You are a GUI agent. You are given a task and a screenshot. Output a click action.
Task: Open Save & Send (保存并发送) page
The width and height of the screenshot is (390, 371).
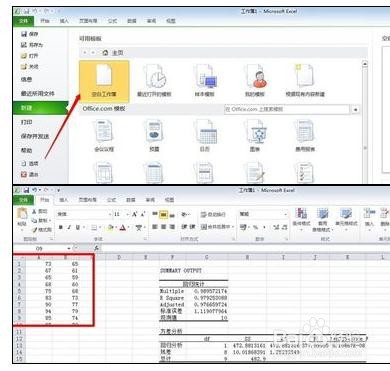(x=35, y=136)
